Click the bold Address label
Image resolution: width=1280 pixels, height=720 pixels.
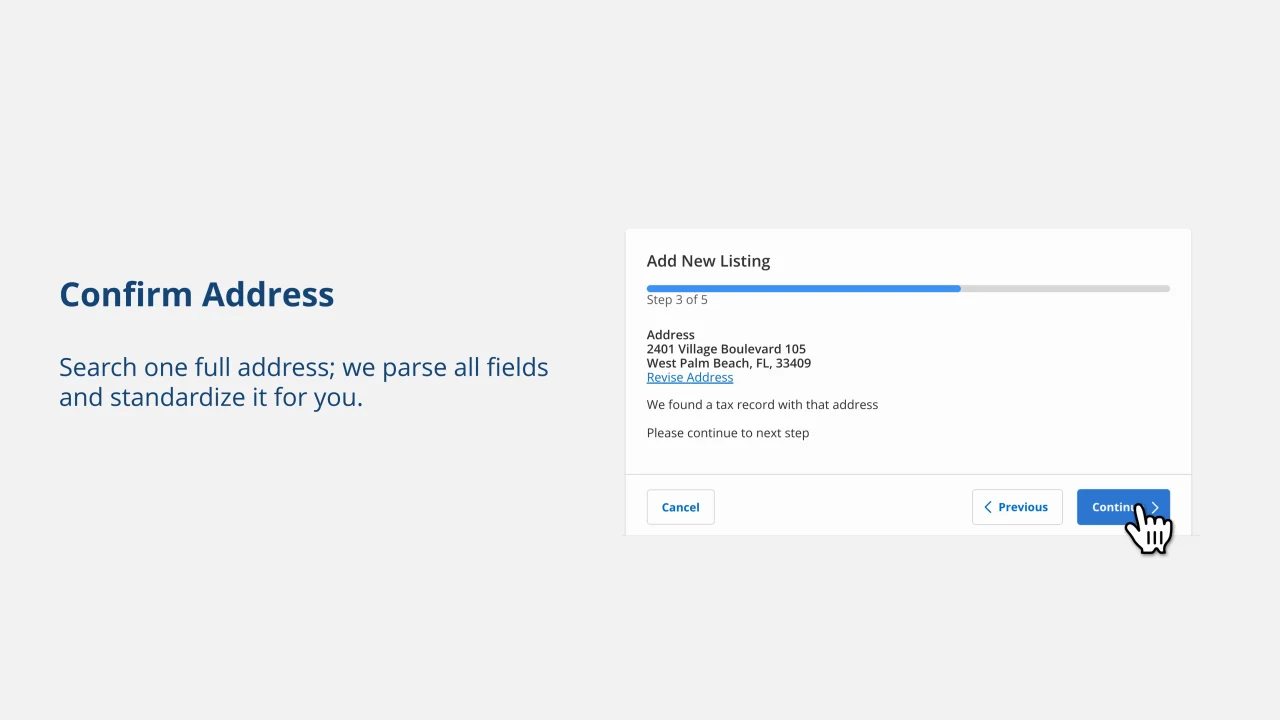(x=671, y=335)
